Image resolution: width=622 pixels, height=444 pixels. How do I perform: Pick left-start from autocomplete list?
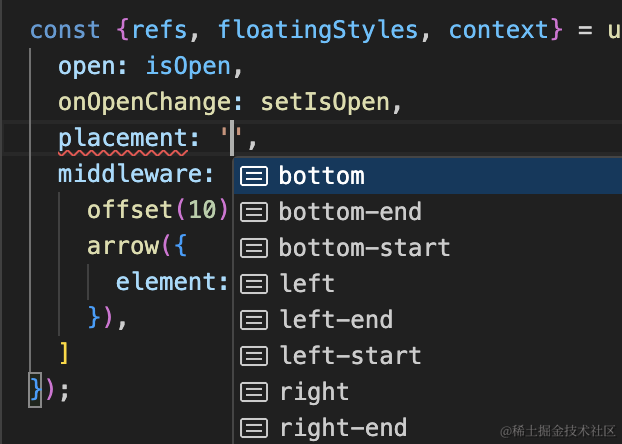pyautogui.click(x=349, y=356)
